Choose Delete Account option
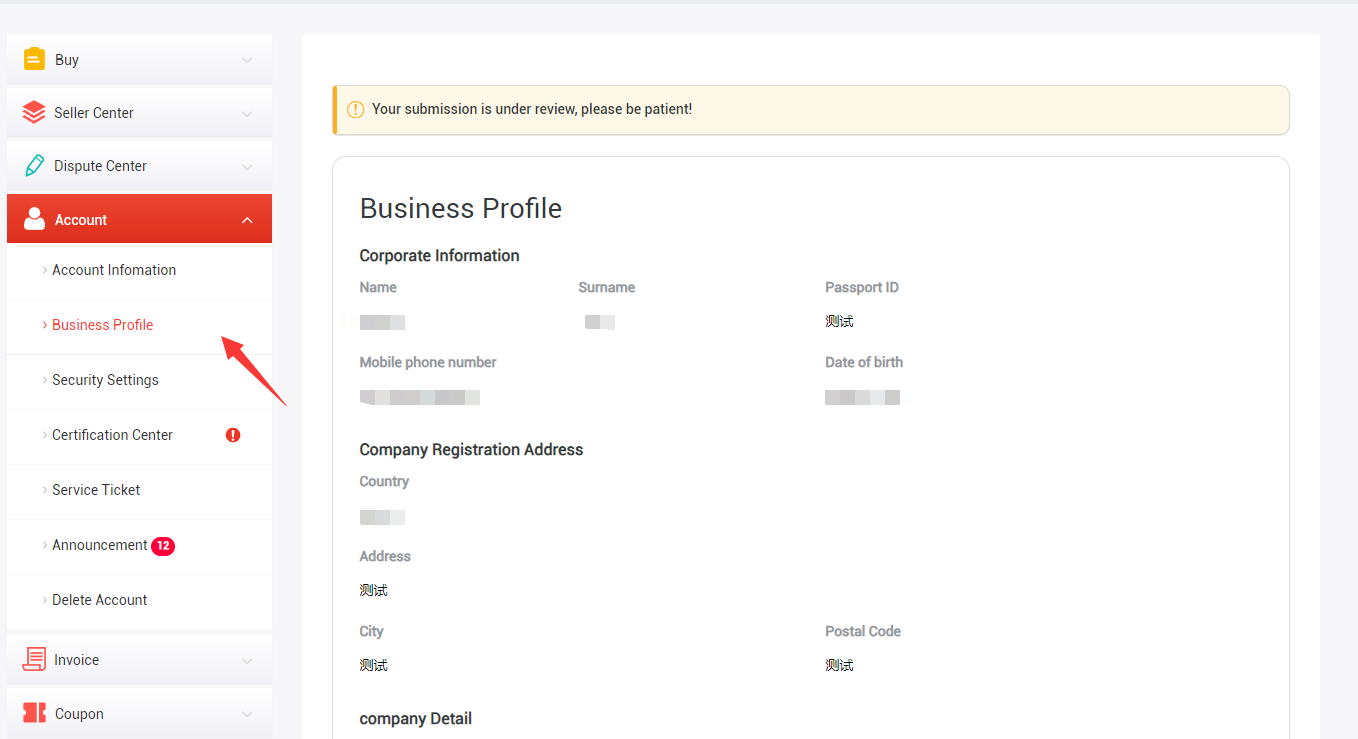This screenshot has width=1358, height=739. click(99, 600)
